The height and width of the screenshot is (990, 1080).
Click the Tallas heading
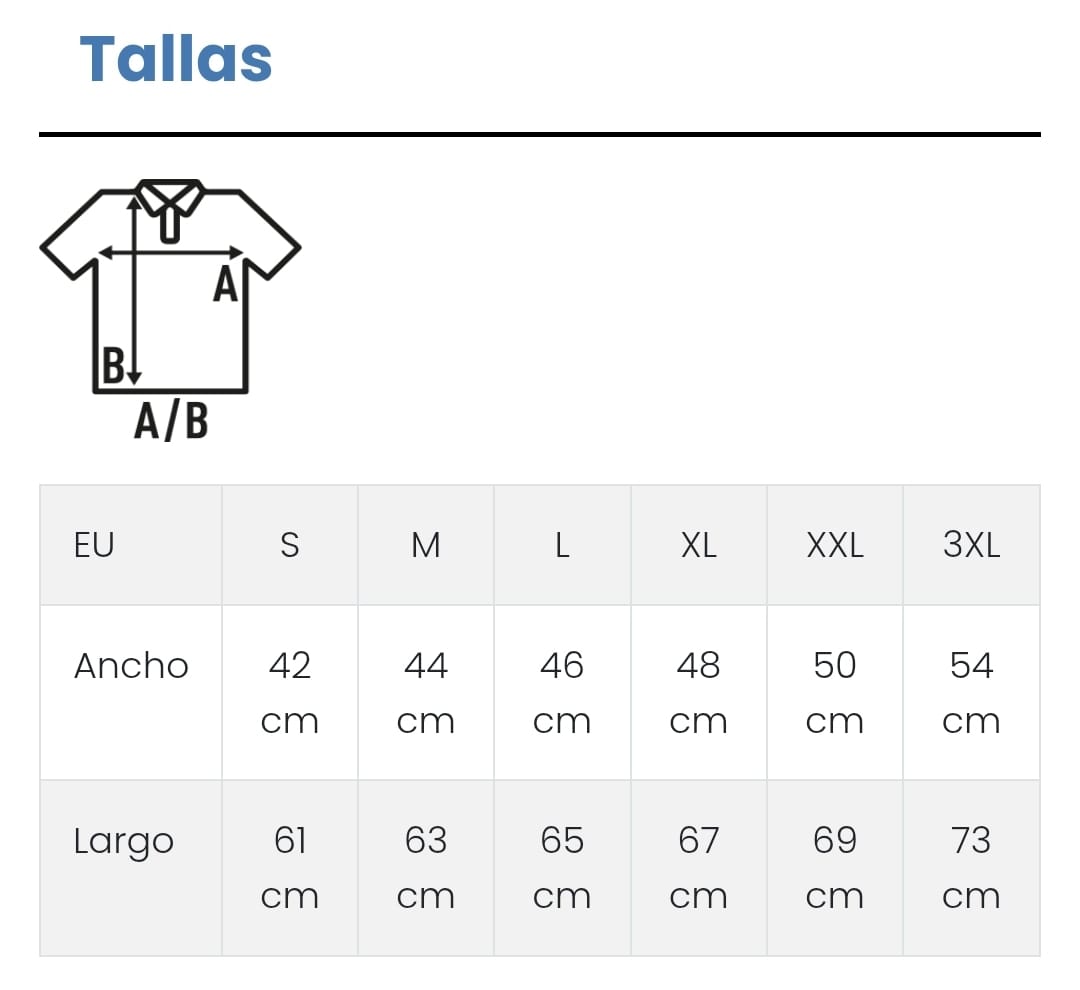[176, 59]
